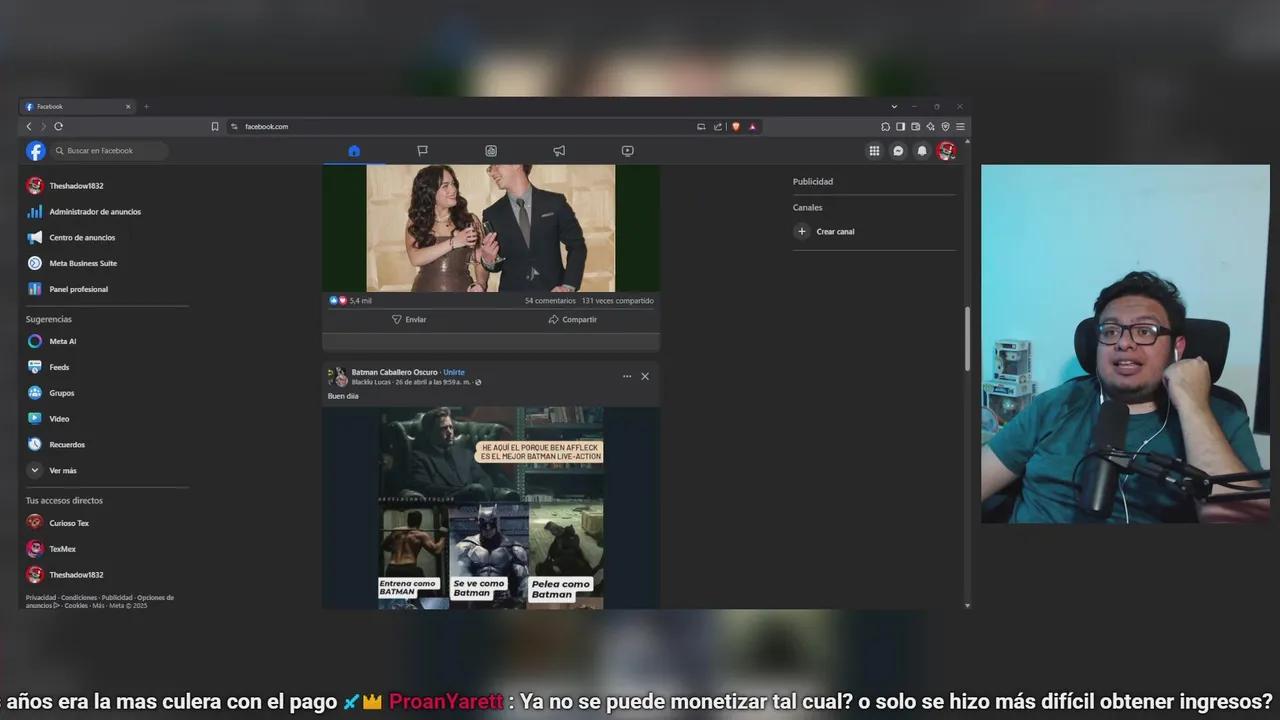Screen dimensions: 1280x720
Task: Click the share icon in address bar
Action: [x=717, y=126]
